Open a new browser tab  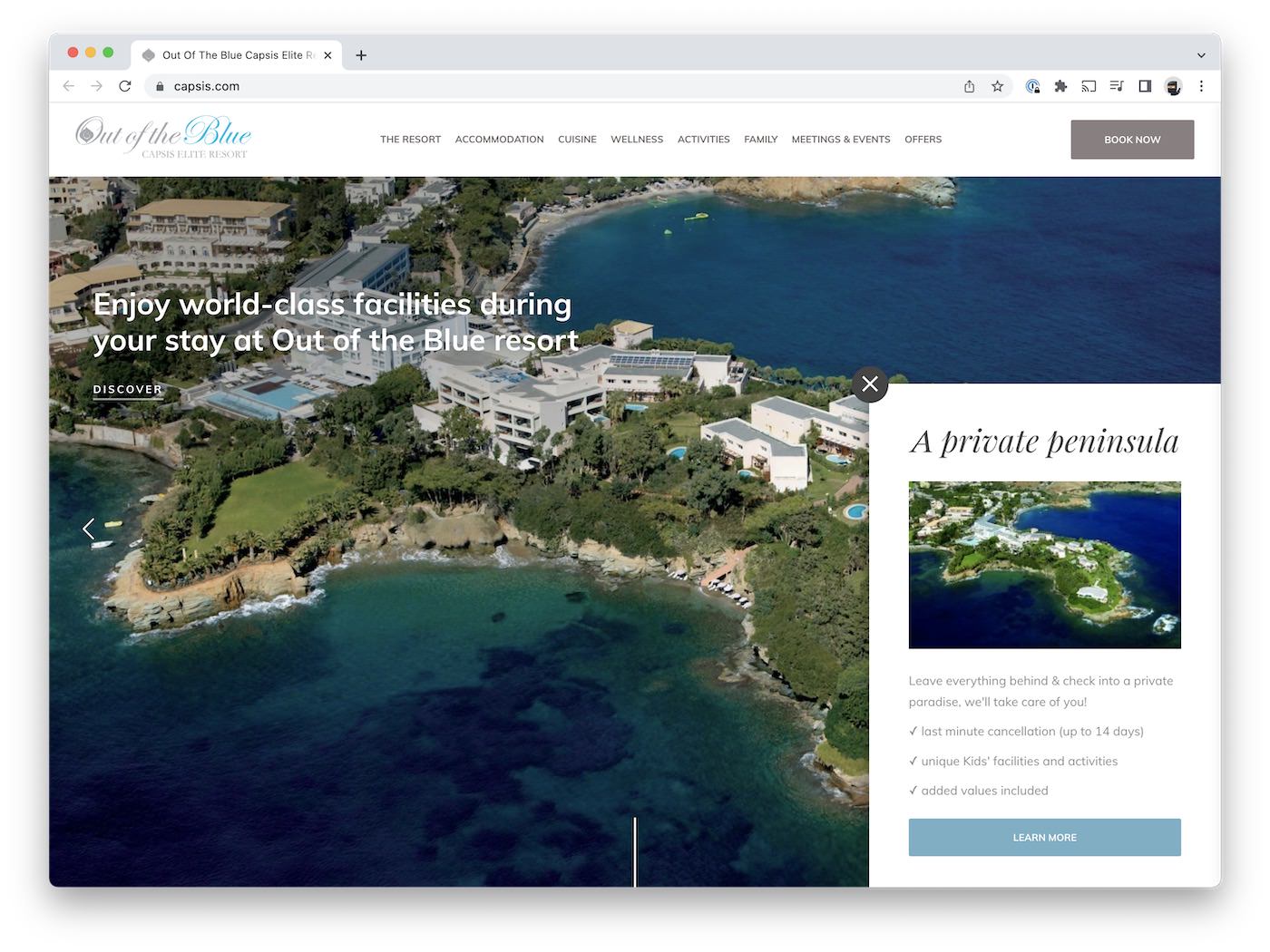click(361, 55)
